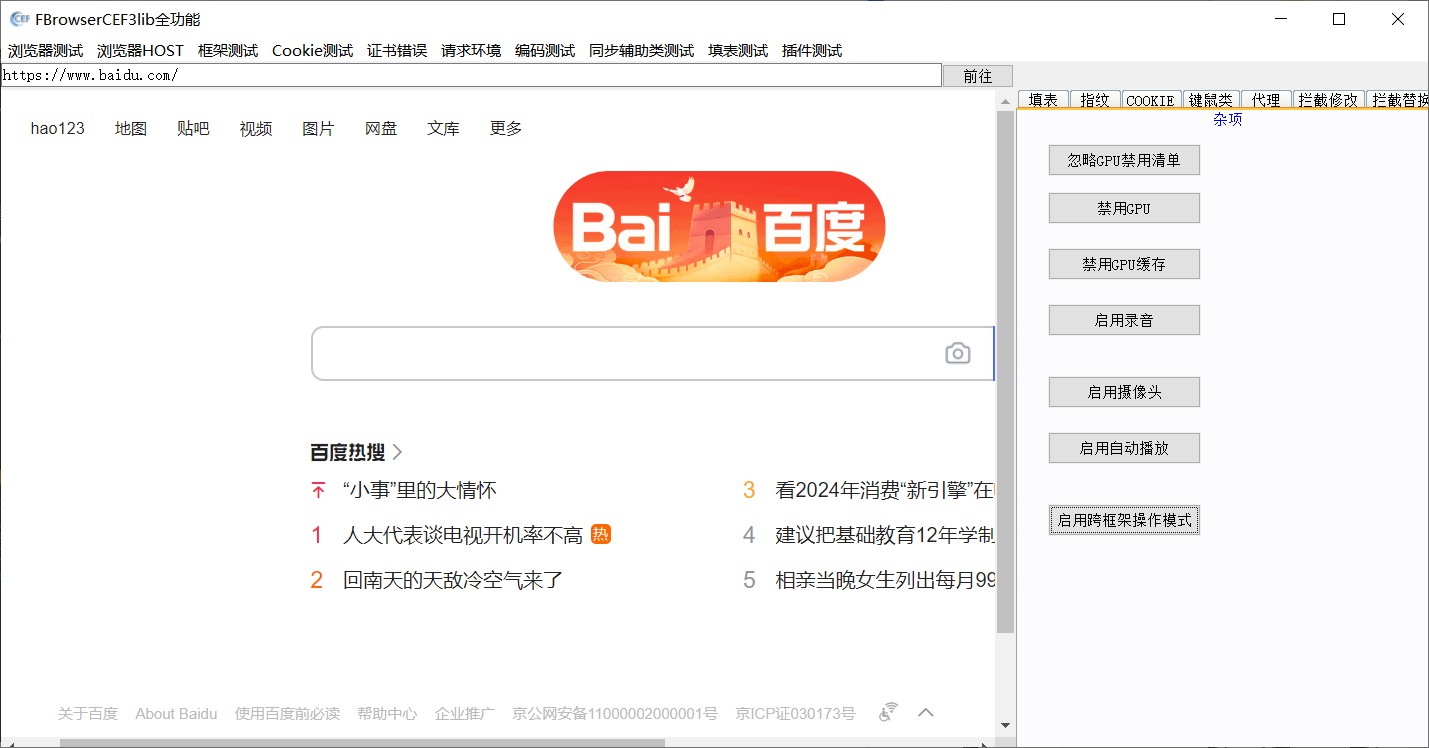
Task: Open hot search 相亲当晚女生列出每月99
Action: pos(885,580)
